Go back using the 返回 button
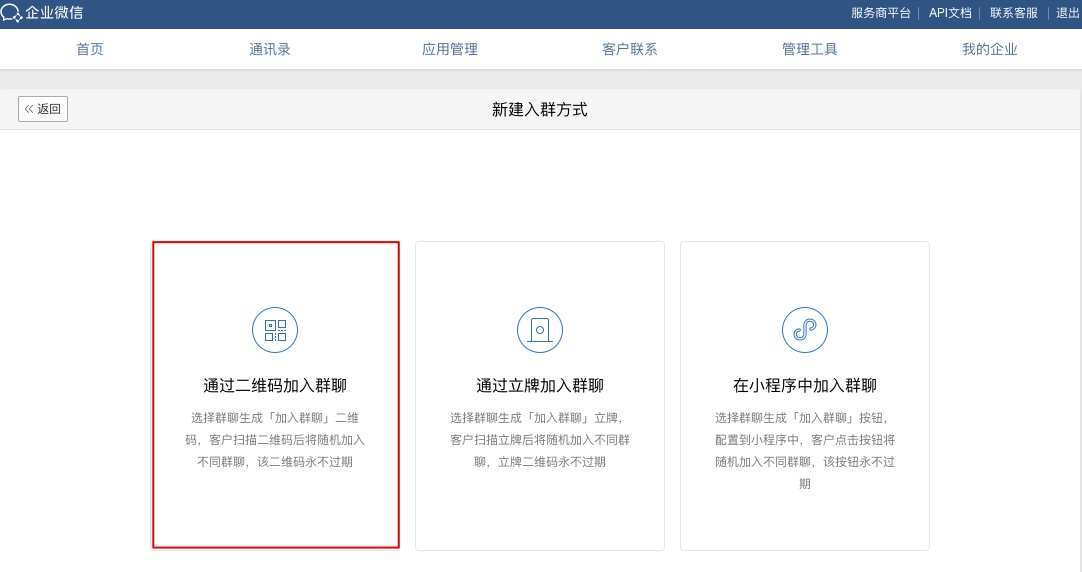The image size is (1082, 572). 43,109
